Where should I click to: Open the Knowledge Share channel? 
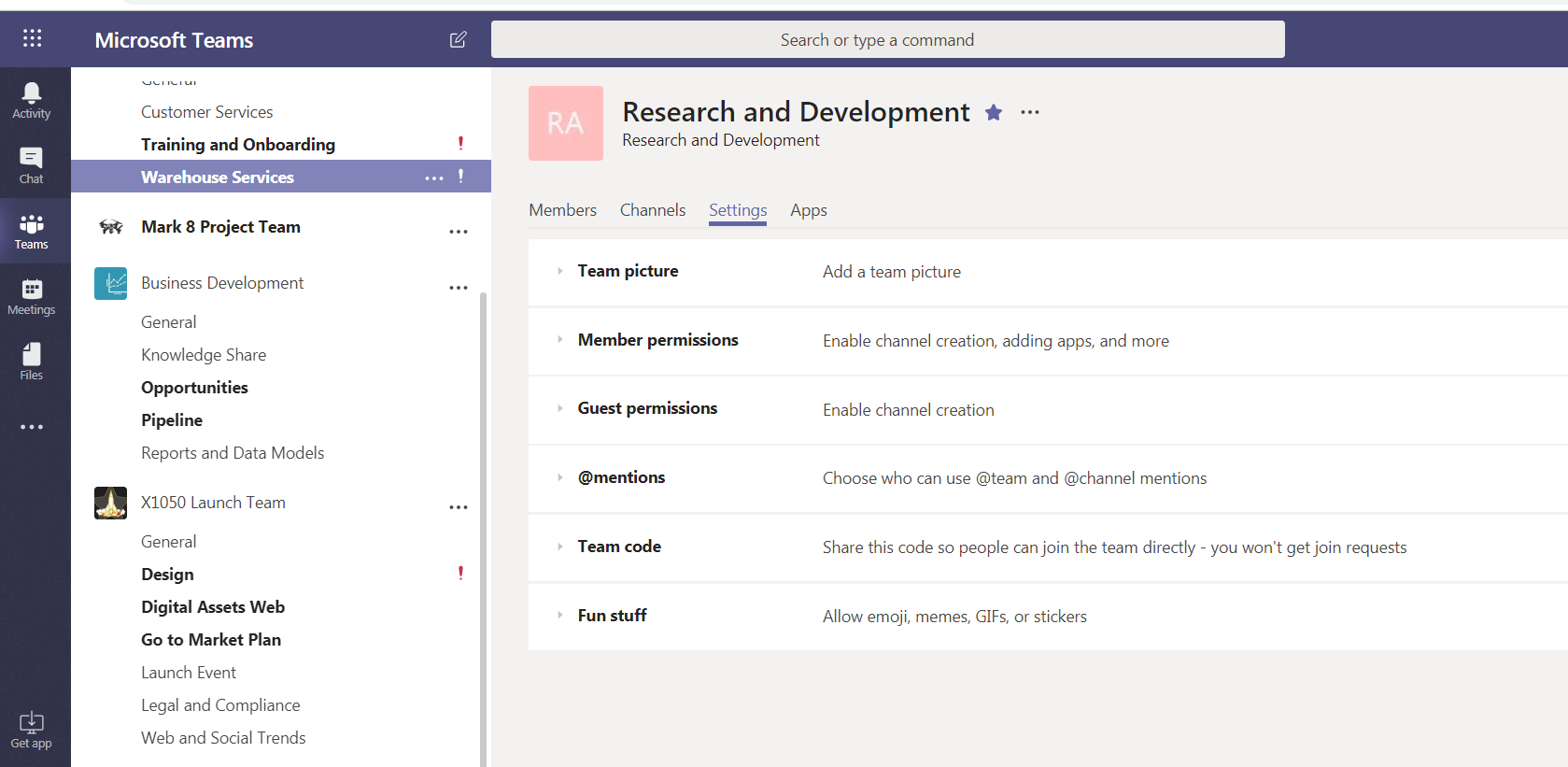pyautogui.click(x=204, y=355)
